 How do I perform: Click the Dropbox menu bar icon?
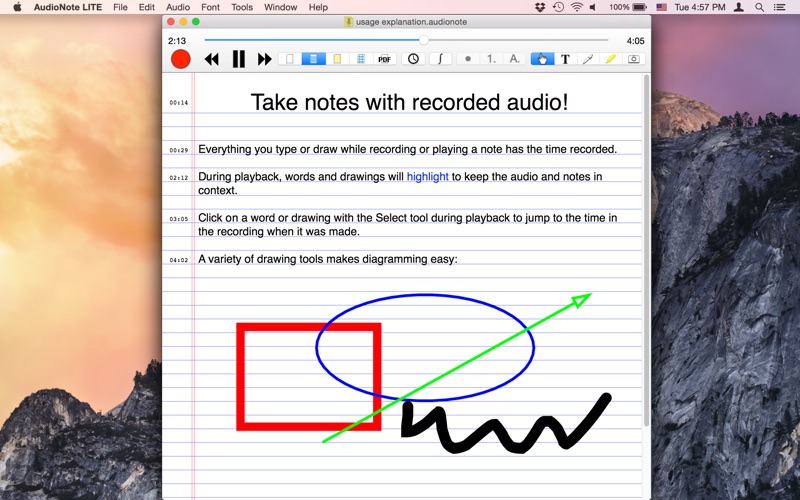[x=540, y=7]
